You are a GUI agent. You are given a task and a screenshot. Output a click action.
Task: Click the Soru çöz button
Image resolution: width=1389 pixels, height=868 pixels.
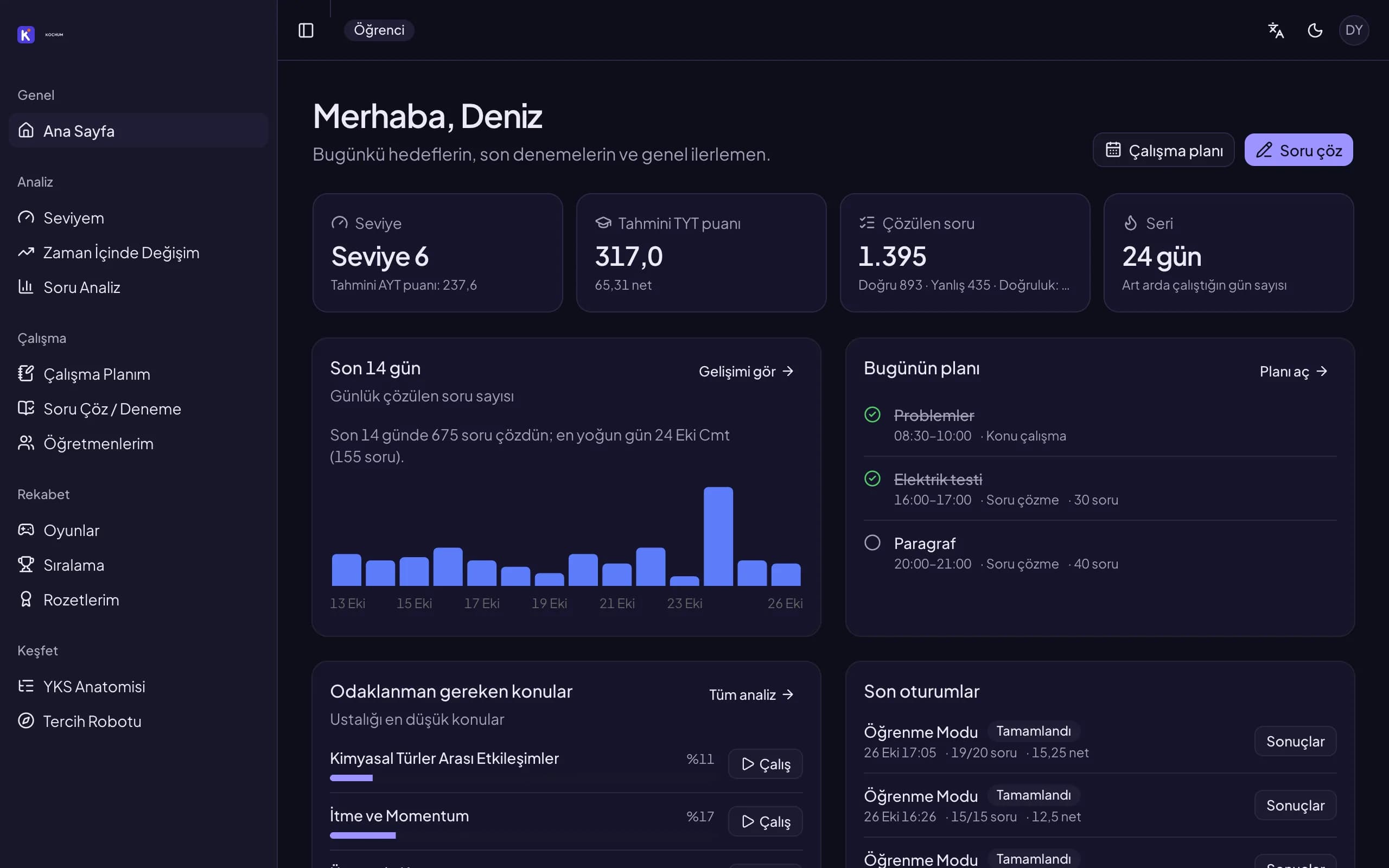tap(1298, 150)
